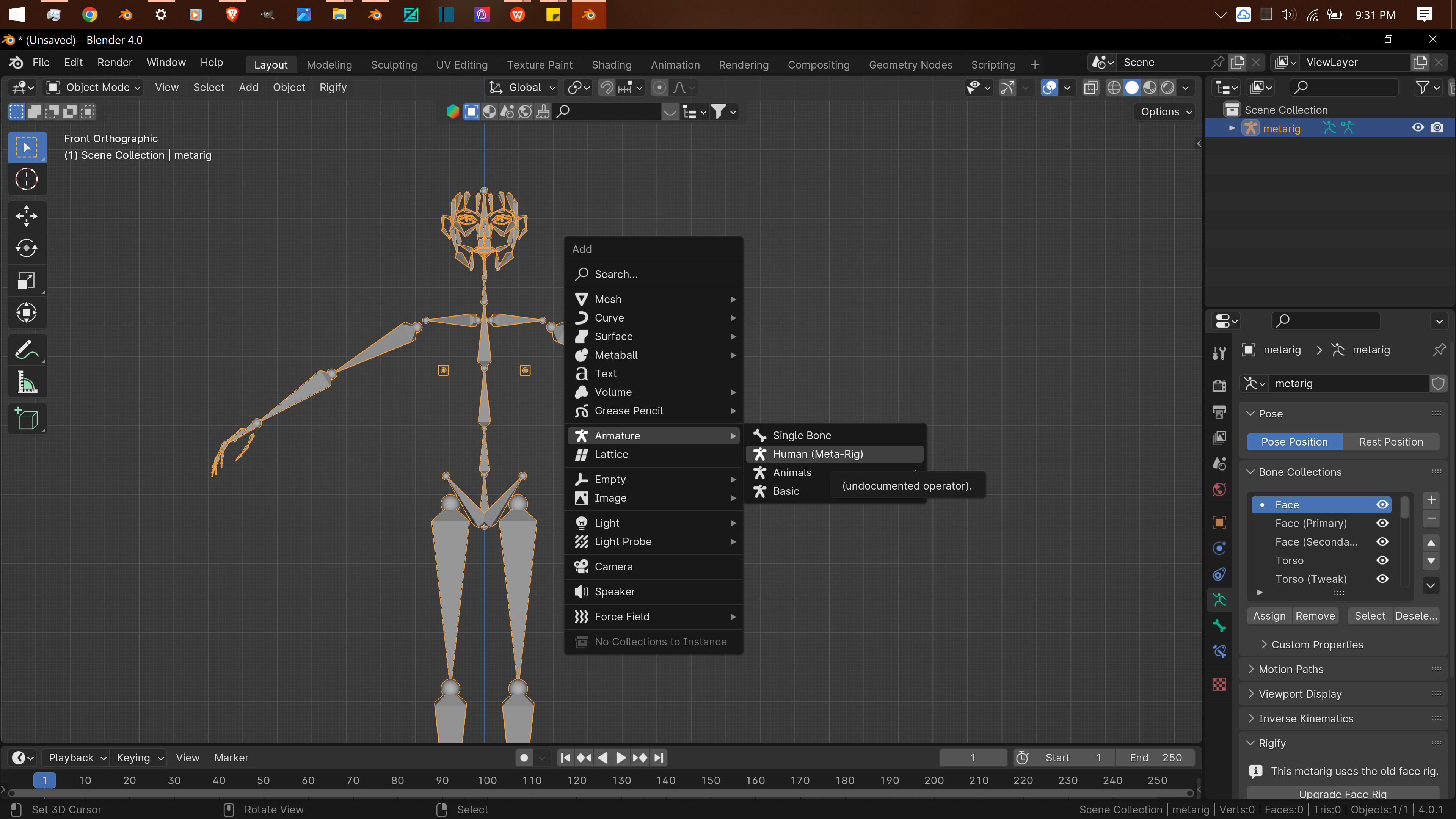The image size is (1456, 819).
Task: Toggle visibility of Face (Primary) collection
Action: point(1383,523)
